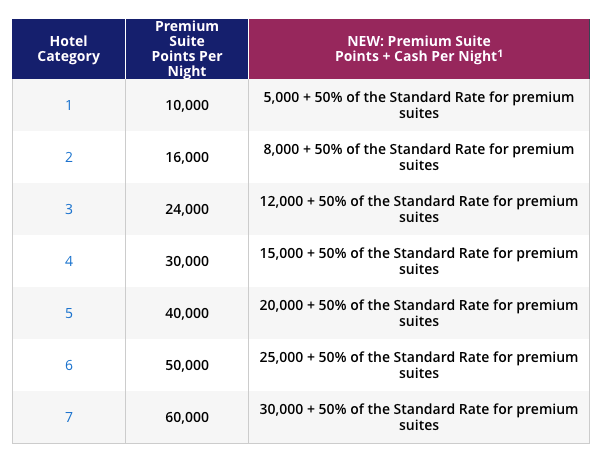Click Premium Suite Points Per Night header
606x460 pixels.
(187, 48)
